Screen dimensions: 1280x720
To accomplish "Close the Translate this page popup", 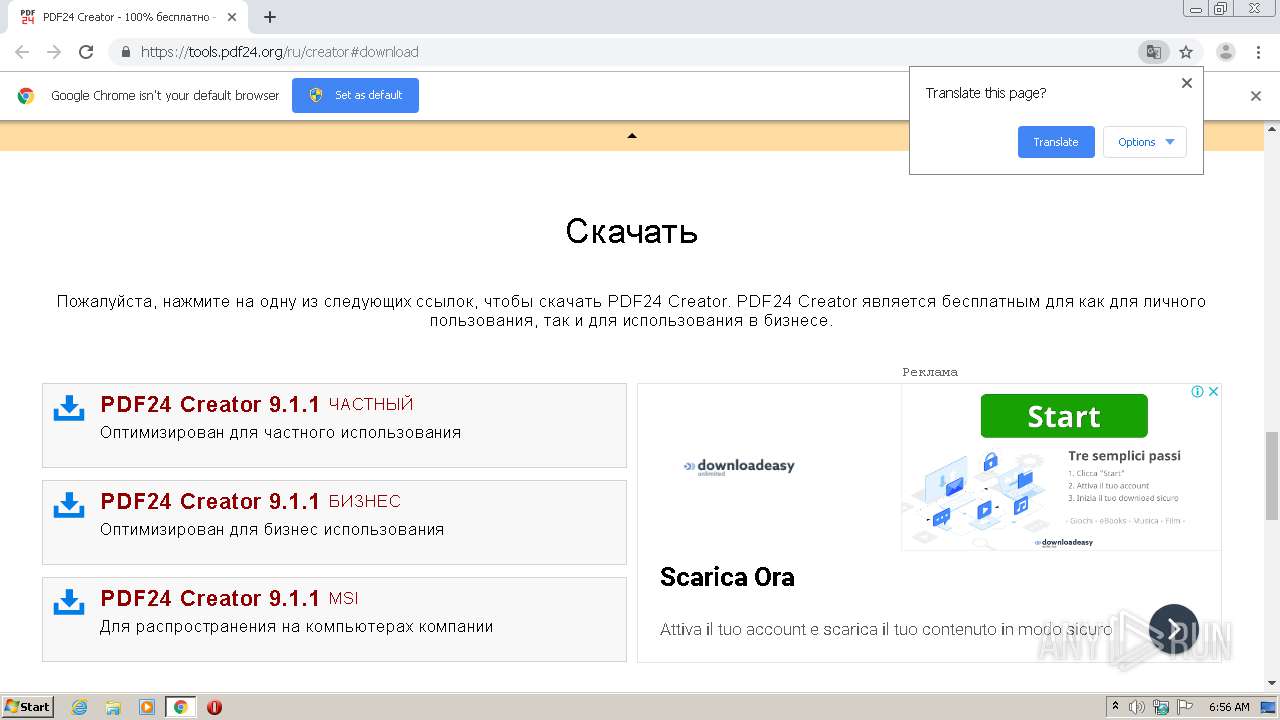I will tap(1187, 83).
